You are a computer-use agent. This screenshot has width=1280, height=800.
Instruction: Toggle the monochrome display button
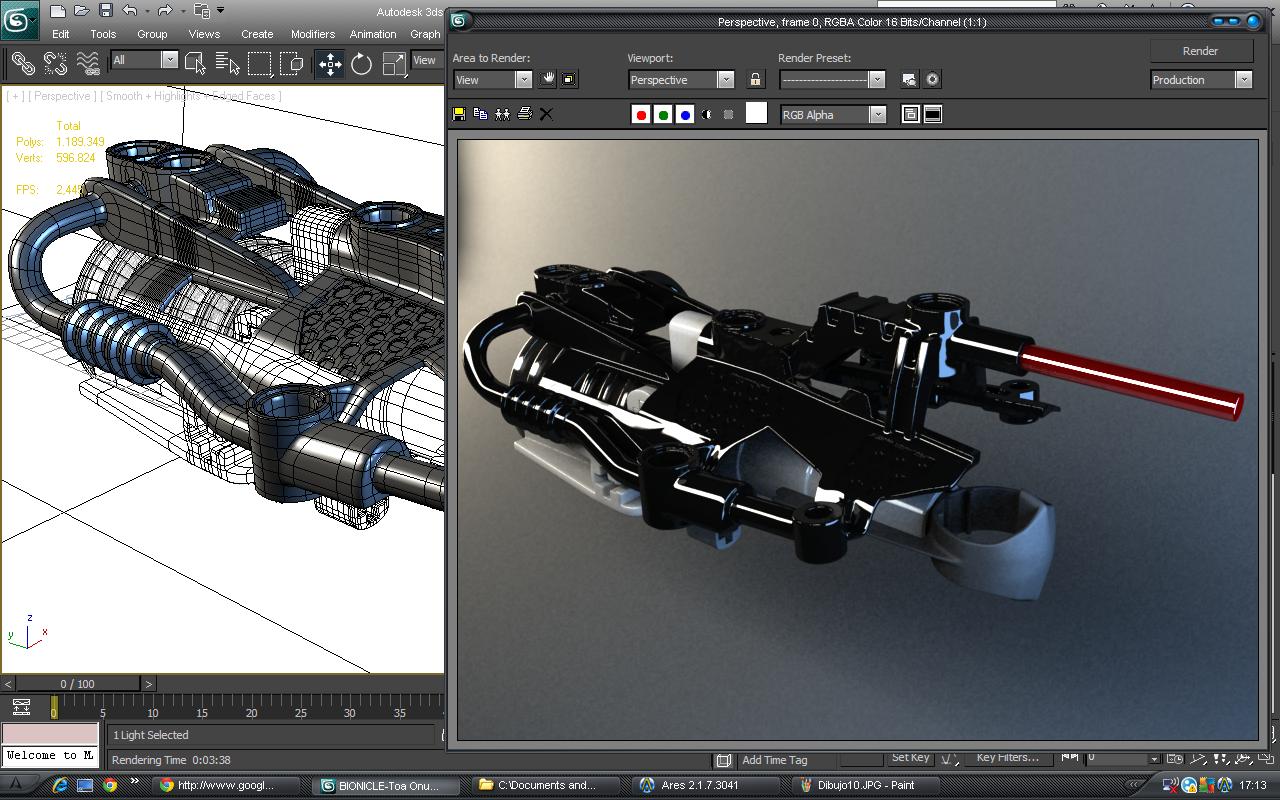click(728, 115)
